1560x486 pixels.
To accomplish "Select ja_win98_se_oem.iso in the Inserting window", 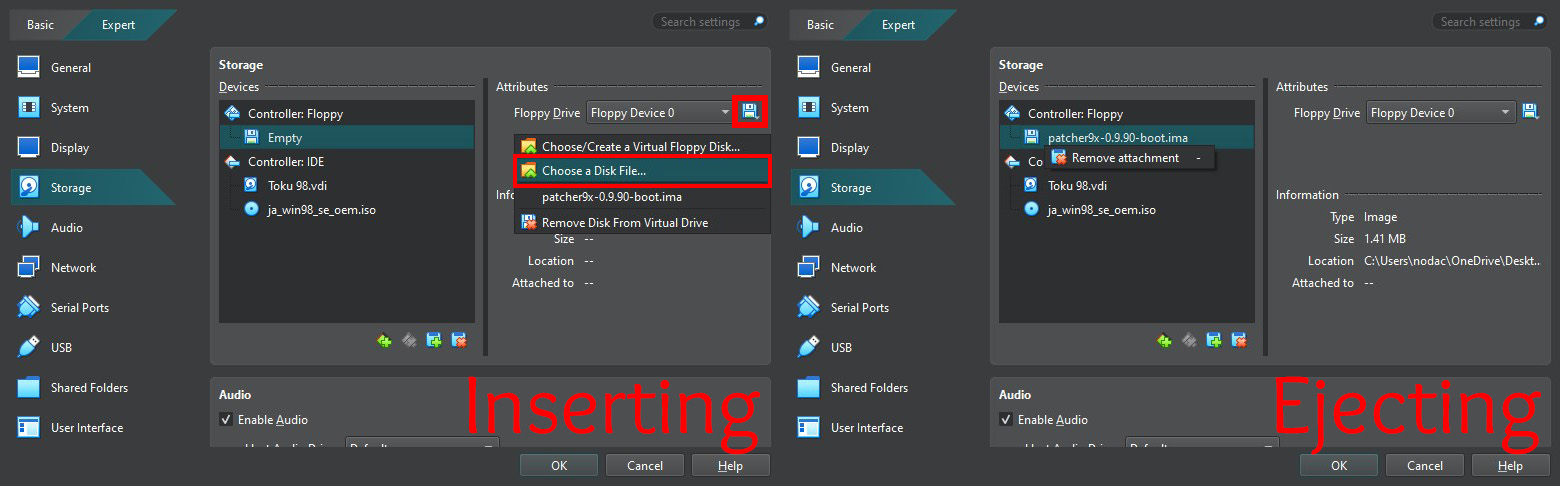I will tap(347, 209).
